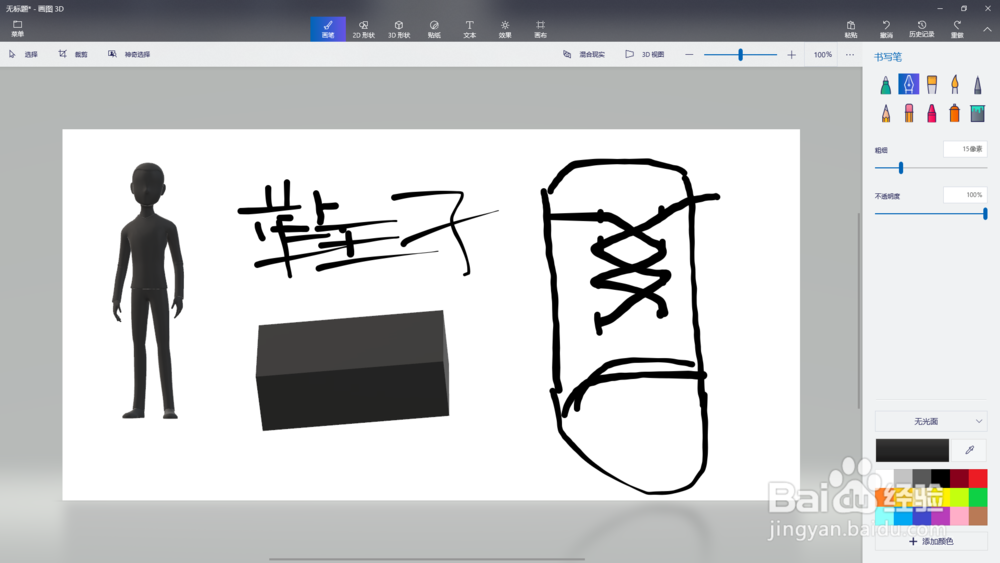The height and width of the screenshot is (563, 1000).
Task: Select the Pencil tool
Action: tap(885, 113)
